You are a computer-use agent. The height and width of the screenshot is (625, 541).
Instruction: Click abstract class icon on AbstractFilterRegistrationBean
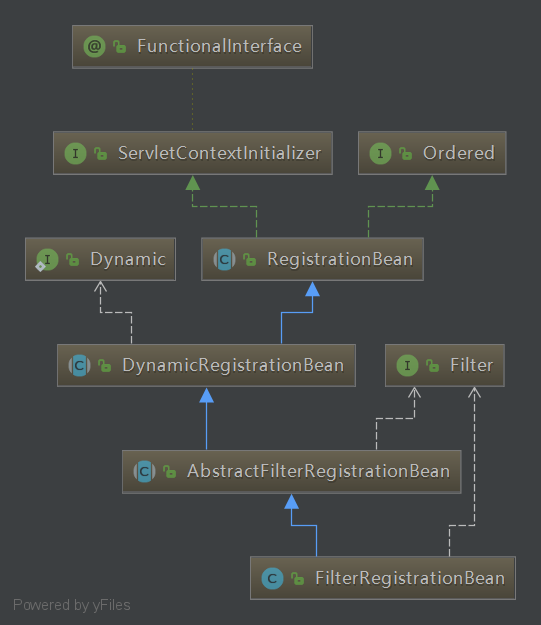click(x=144, y=472)
